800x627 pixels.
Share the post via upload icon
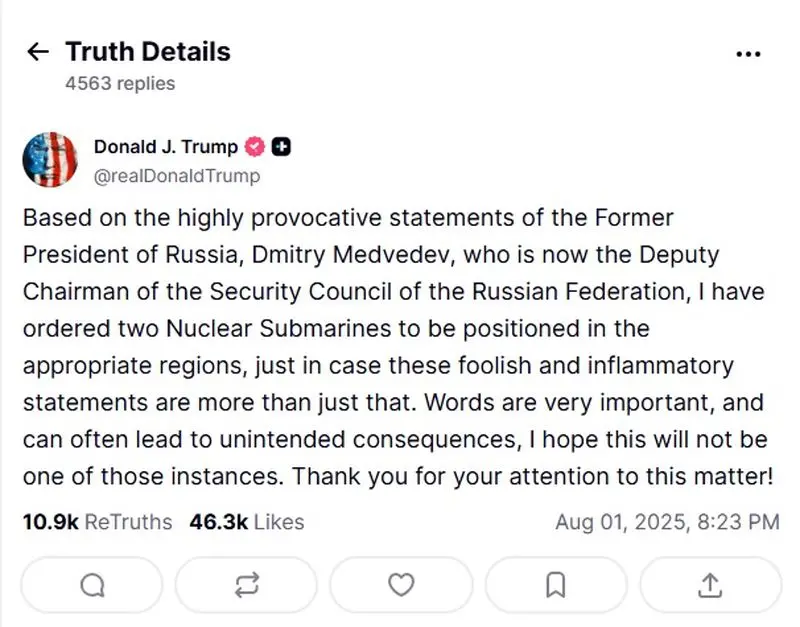(710, 585)
